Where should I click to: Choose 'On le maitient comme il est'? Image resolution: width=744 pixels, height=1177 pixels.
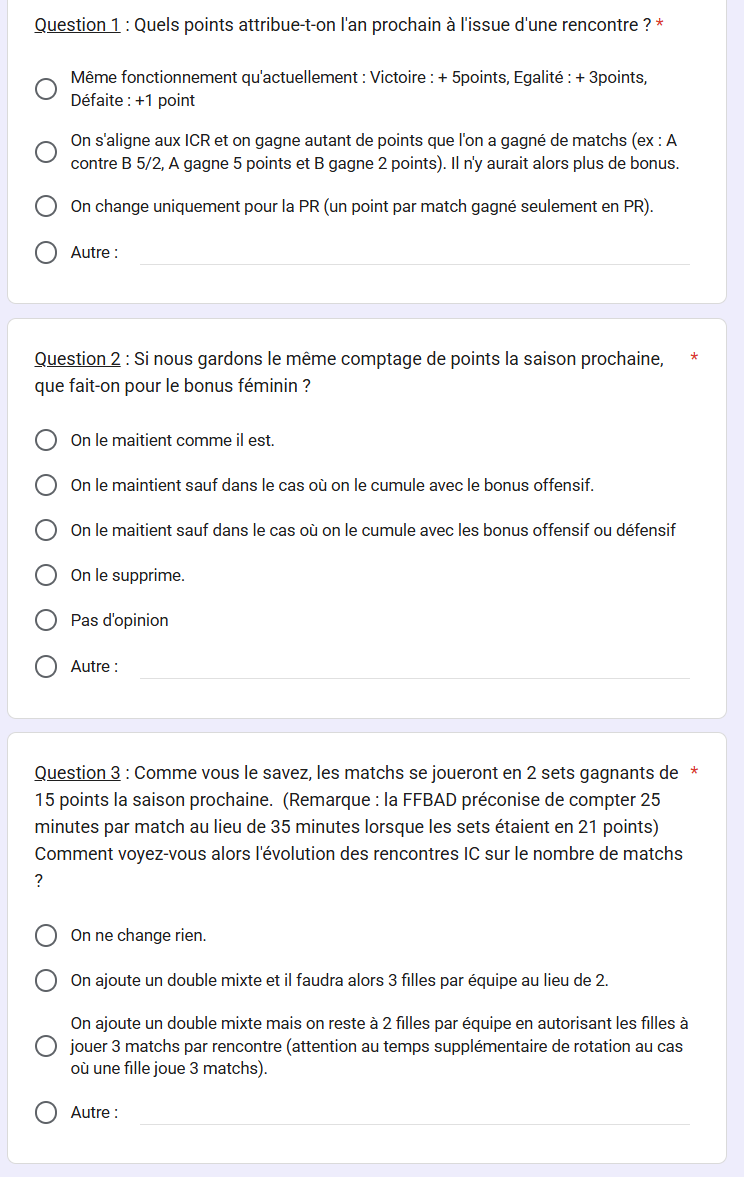(46, 440)
